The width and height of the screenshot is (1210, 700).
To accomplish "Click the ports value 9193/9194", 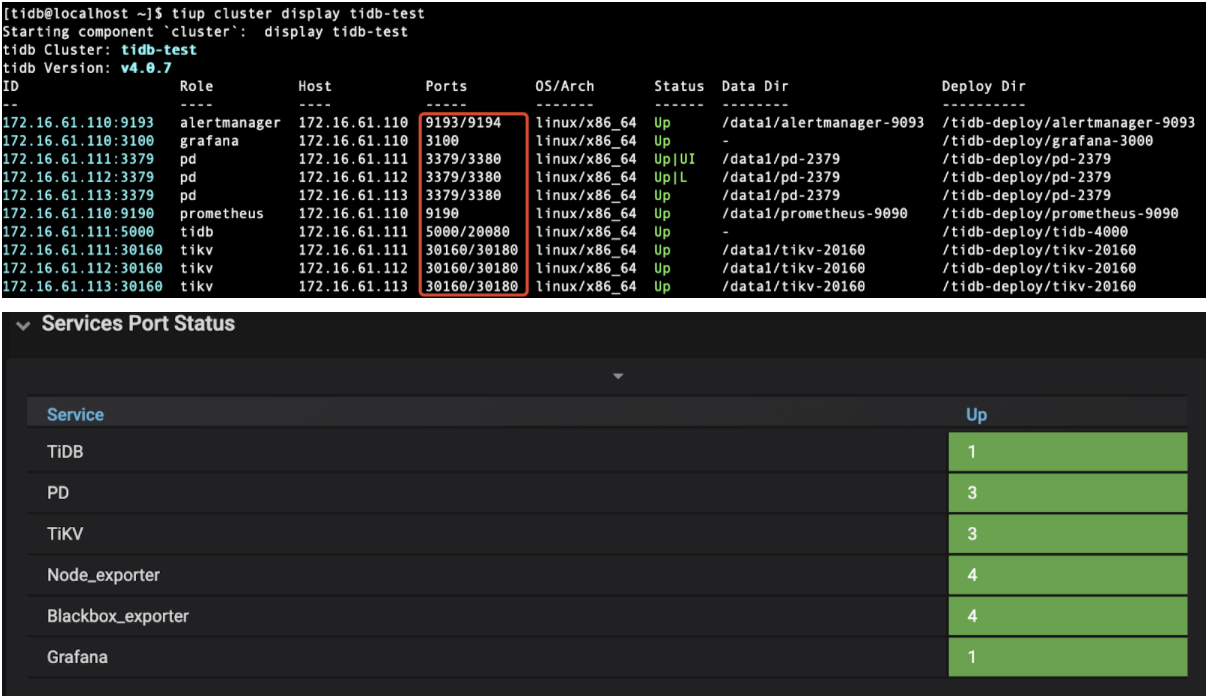I will [463, 122].
